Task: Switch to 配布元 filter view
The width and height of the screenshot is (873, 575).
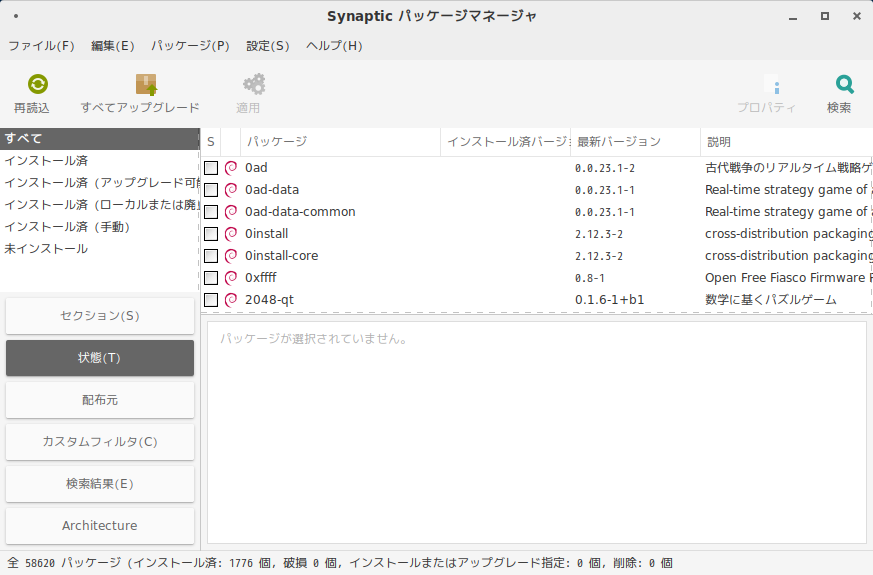Action: point(100,400)
